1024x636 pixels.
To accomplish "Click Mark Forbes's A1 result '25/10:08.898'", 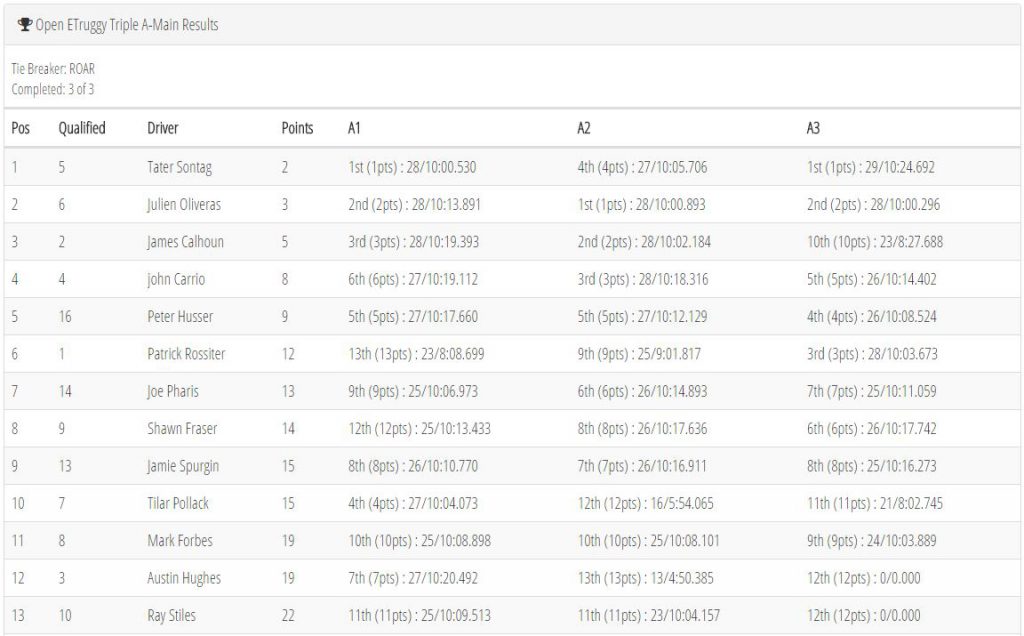I will (x=456, y=541).
